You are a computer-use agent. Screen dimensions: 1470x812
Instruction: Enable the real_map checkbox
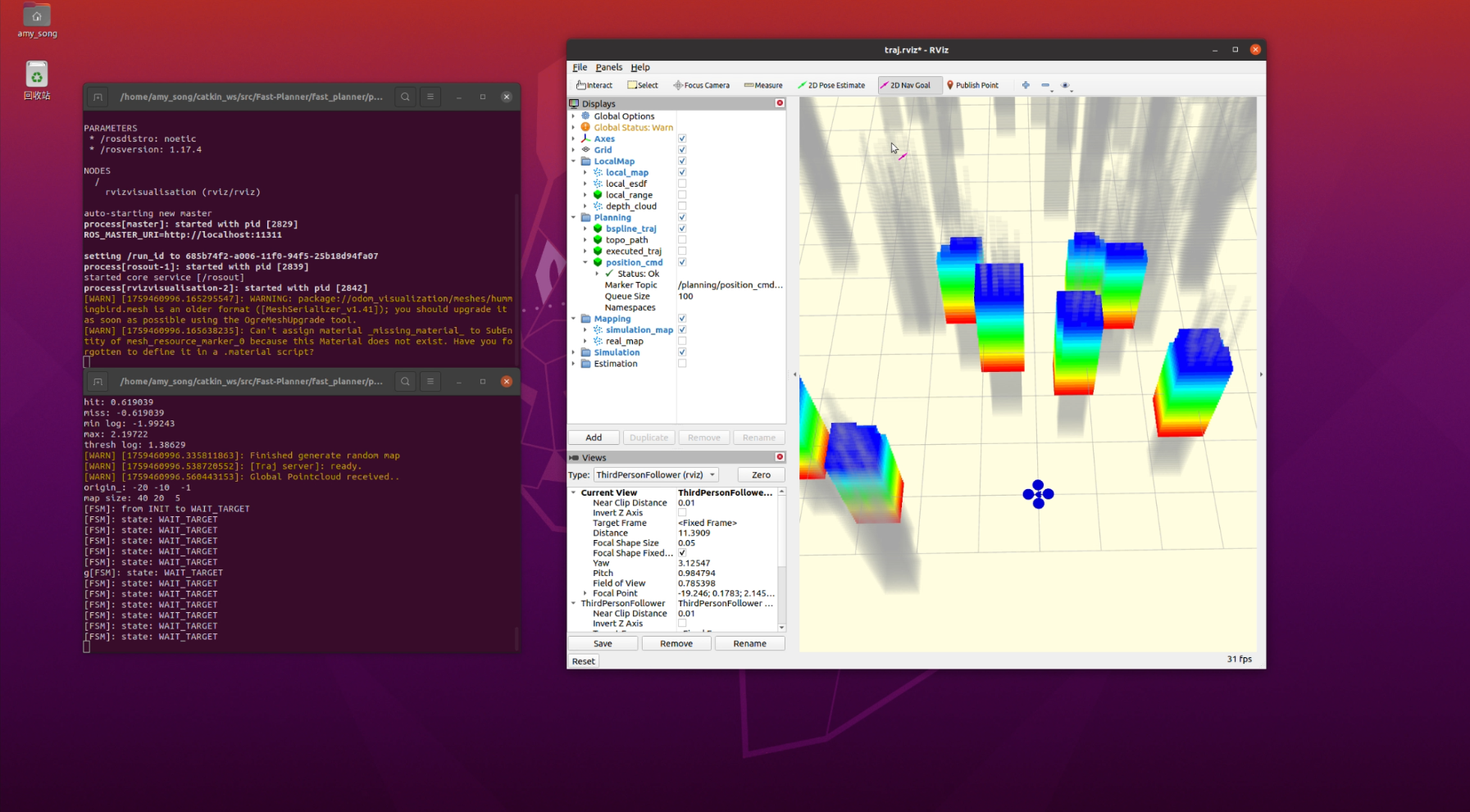coord(682,342)
